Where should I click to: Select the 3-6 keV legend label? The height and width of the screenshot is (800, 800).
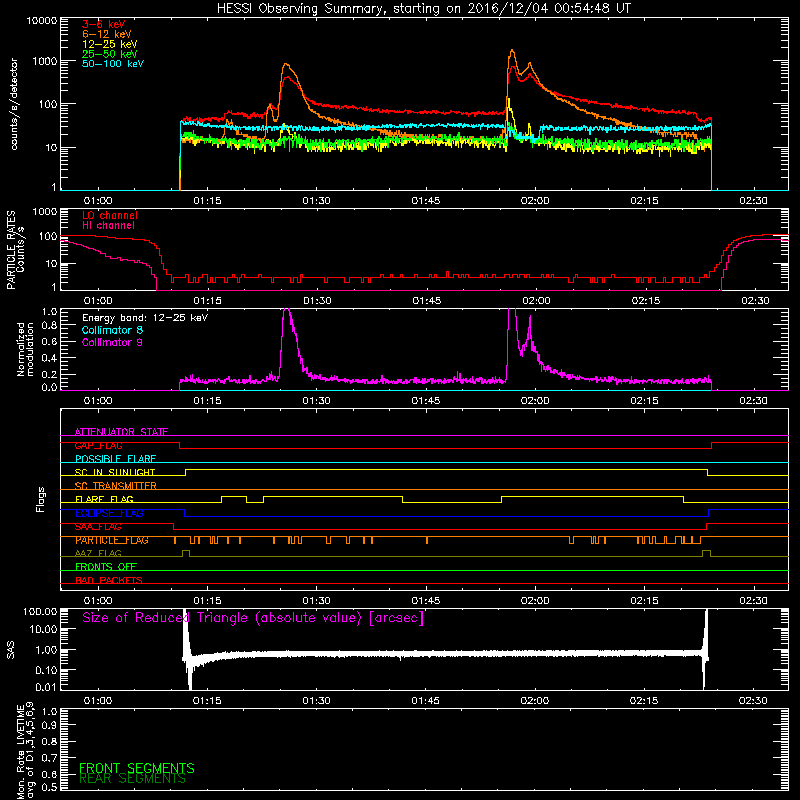pyautogui.click(x=103, y=24)
